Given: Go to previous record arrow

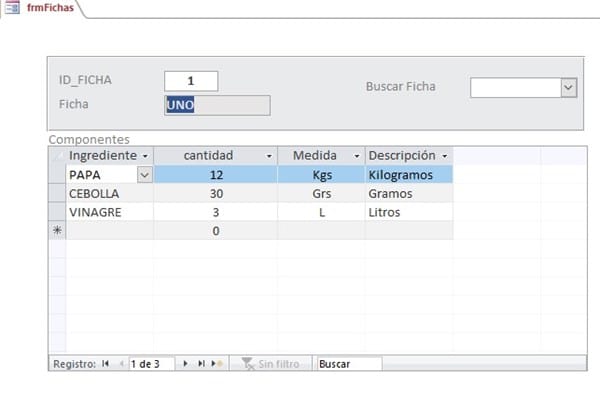Looking at the screenshot, I should 121,365.
